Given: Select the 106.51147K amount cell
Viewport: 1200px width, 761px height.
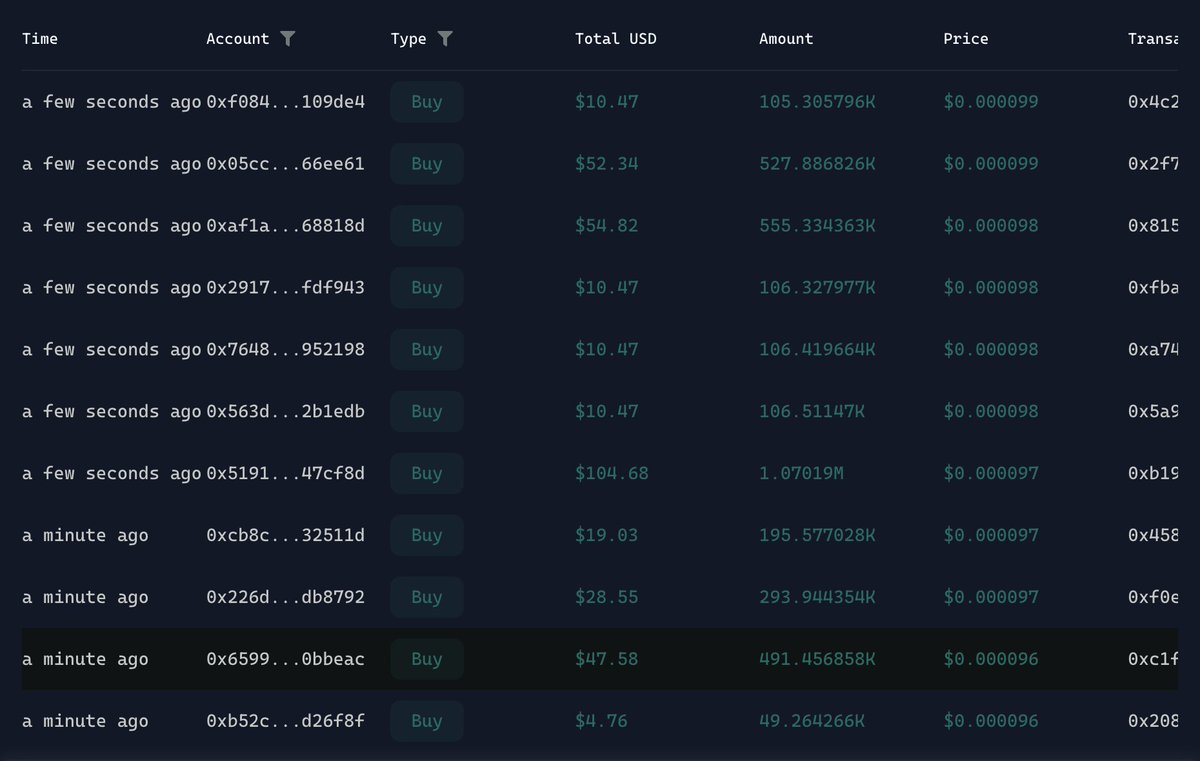Looking at the screenshot, I should pos(812,412).
